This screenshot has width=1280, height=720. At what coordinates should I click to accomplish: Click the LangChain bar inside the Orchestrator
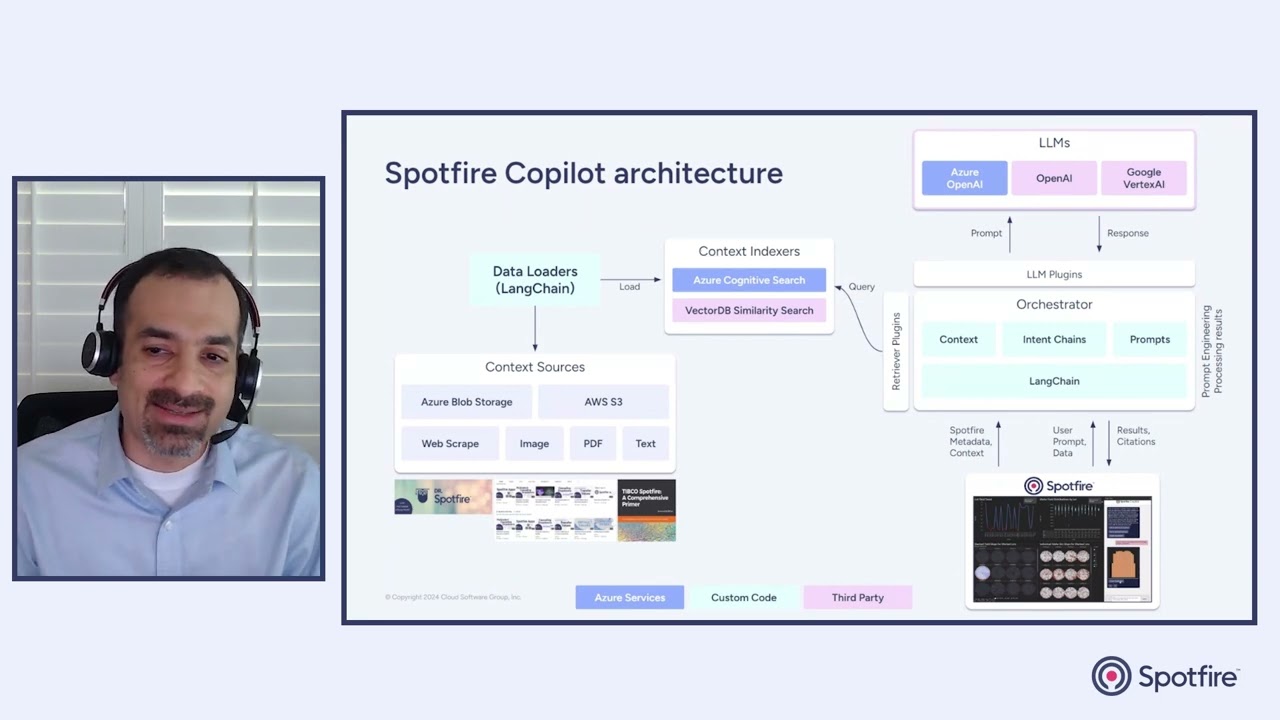coord(1054,381)
